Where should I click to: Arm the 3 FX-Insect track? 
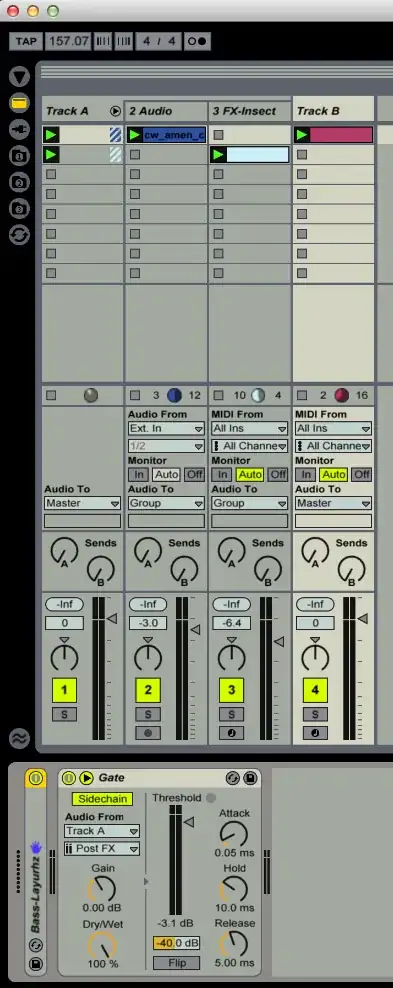click(x=231, y=733)
